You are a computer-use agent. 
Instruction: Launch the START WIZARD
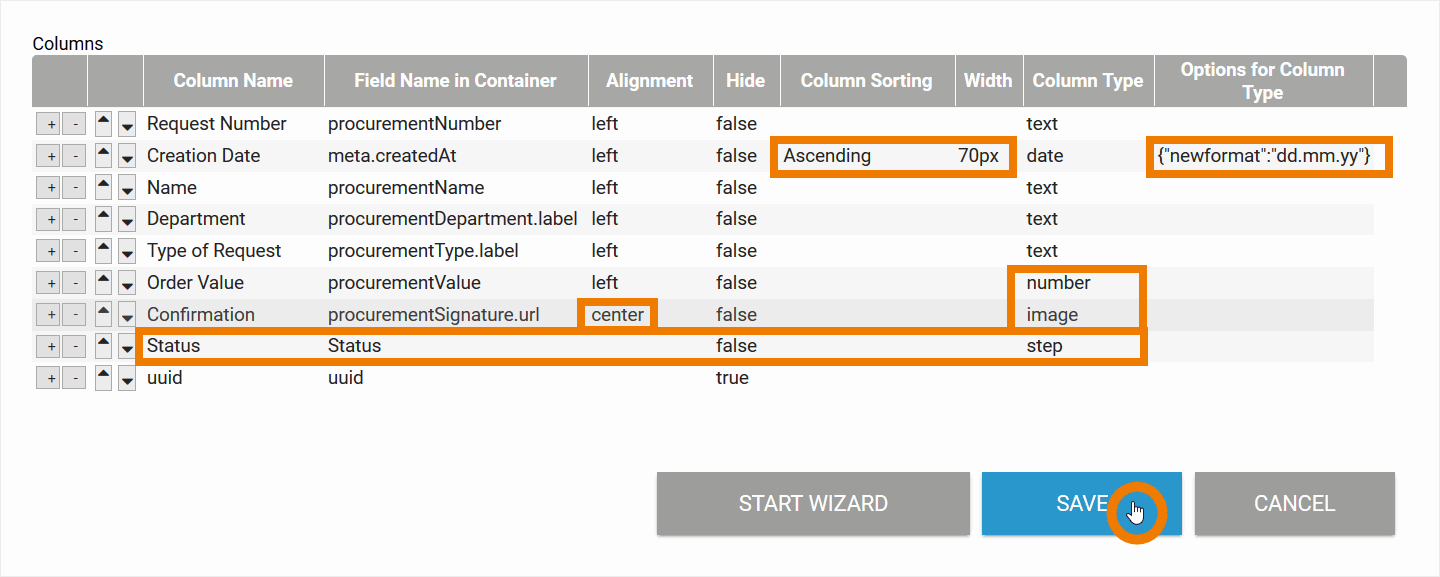click(812, 503)
